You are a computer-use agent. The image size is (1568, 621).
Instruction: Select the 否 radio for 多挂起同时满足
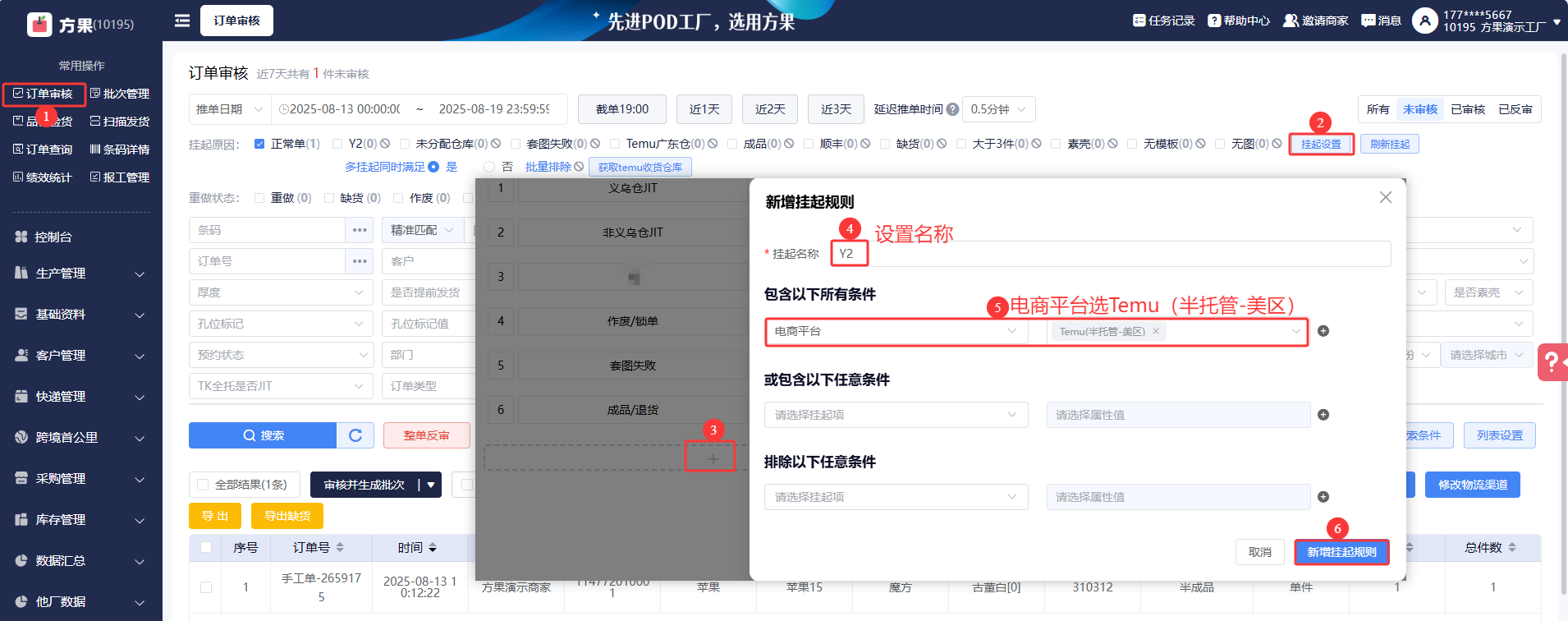coord(489,167)
